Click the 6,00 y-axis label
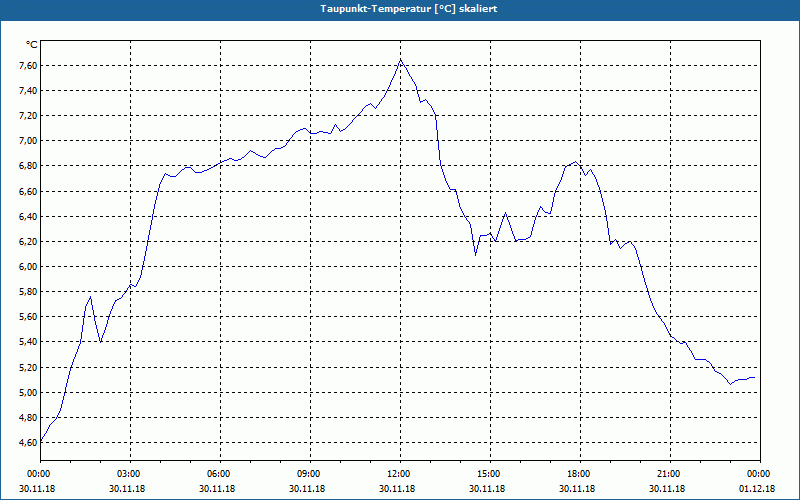Screen dimensions: 800x500 coord(28,267)
